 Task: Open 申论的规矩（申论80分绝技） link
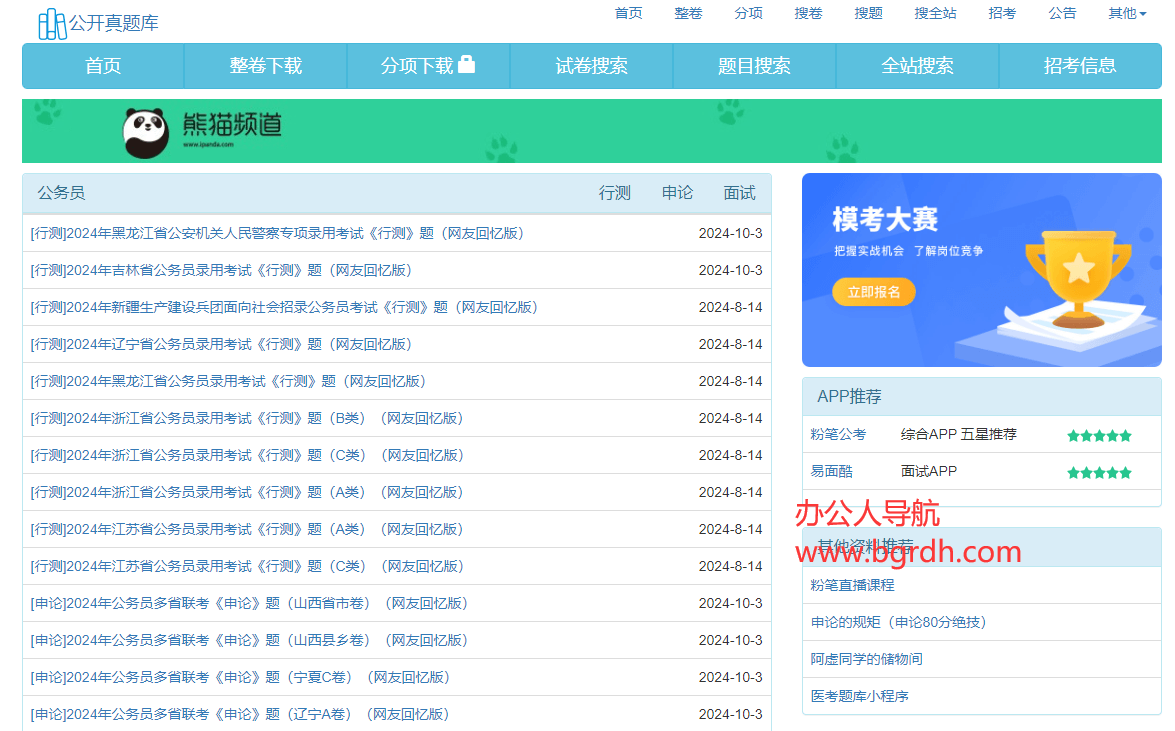click(898, 622)
